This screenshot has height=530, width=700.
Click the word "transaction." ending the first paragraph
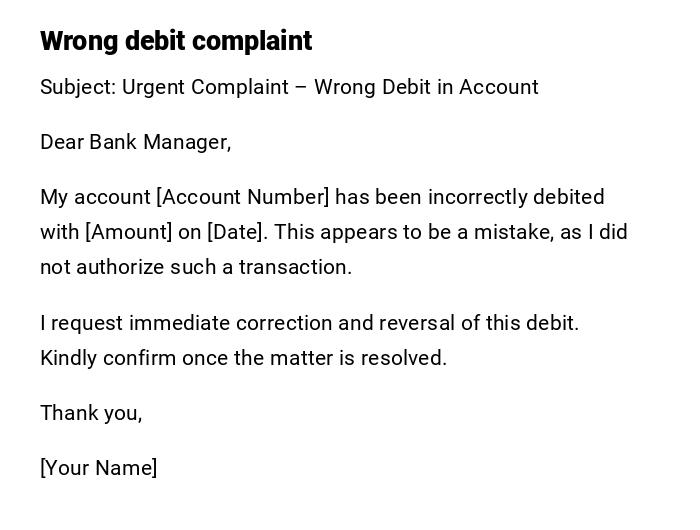tap(295, 267)
